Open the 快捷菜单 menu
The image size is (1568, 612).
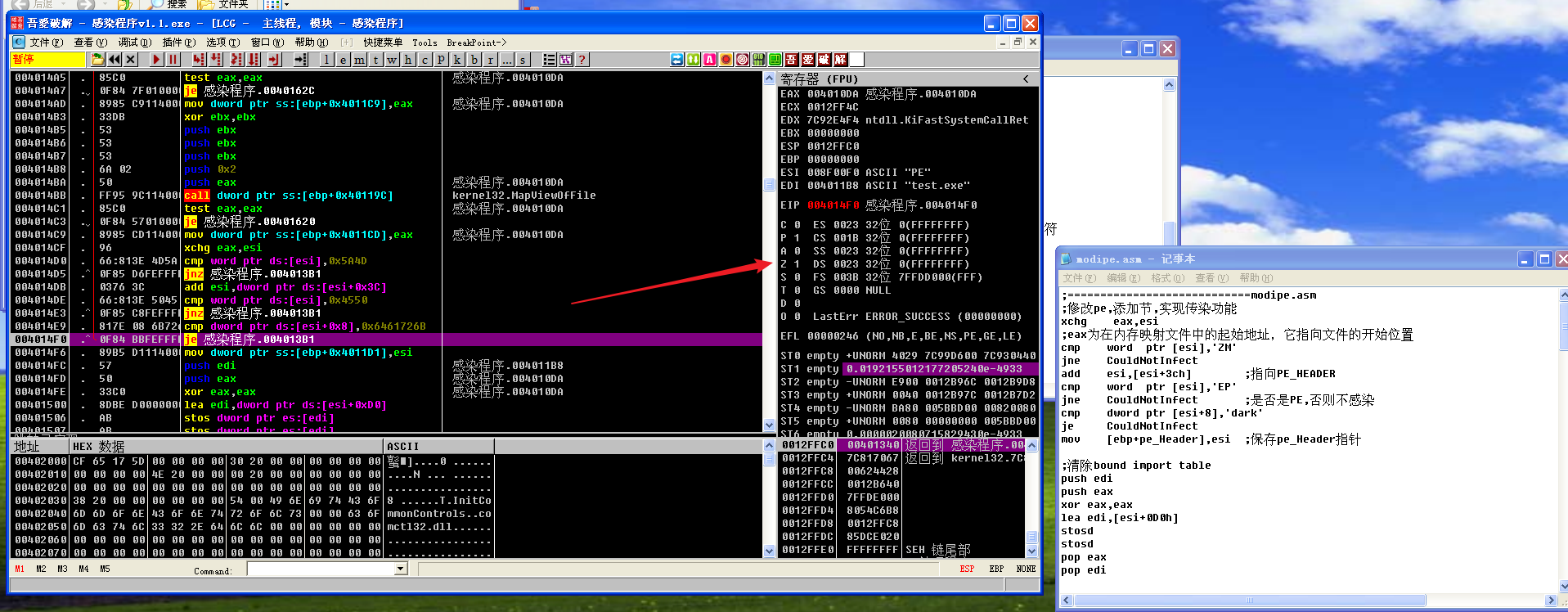click(x=383, y=42)
